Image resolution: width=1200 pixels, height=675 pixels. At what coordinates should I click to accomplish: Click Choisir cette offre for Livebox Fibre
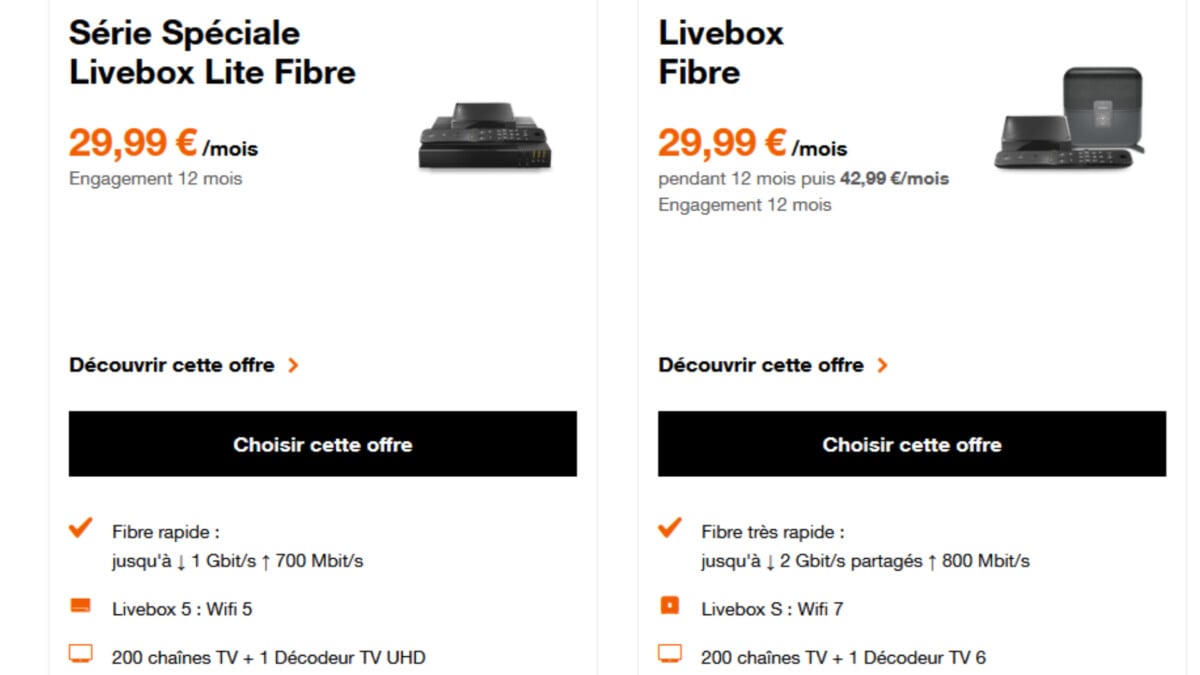pyautogui.click(x=911, y=444)
